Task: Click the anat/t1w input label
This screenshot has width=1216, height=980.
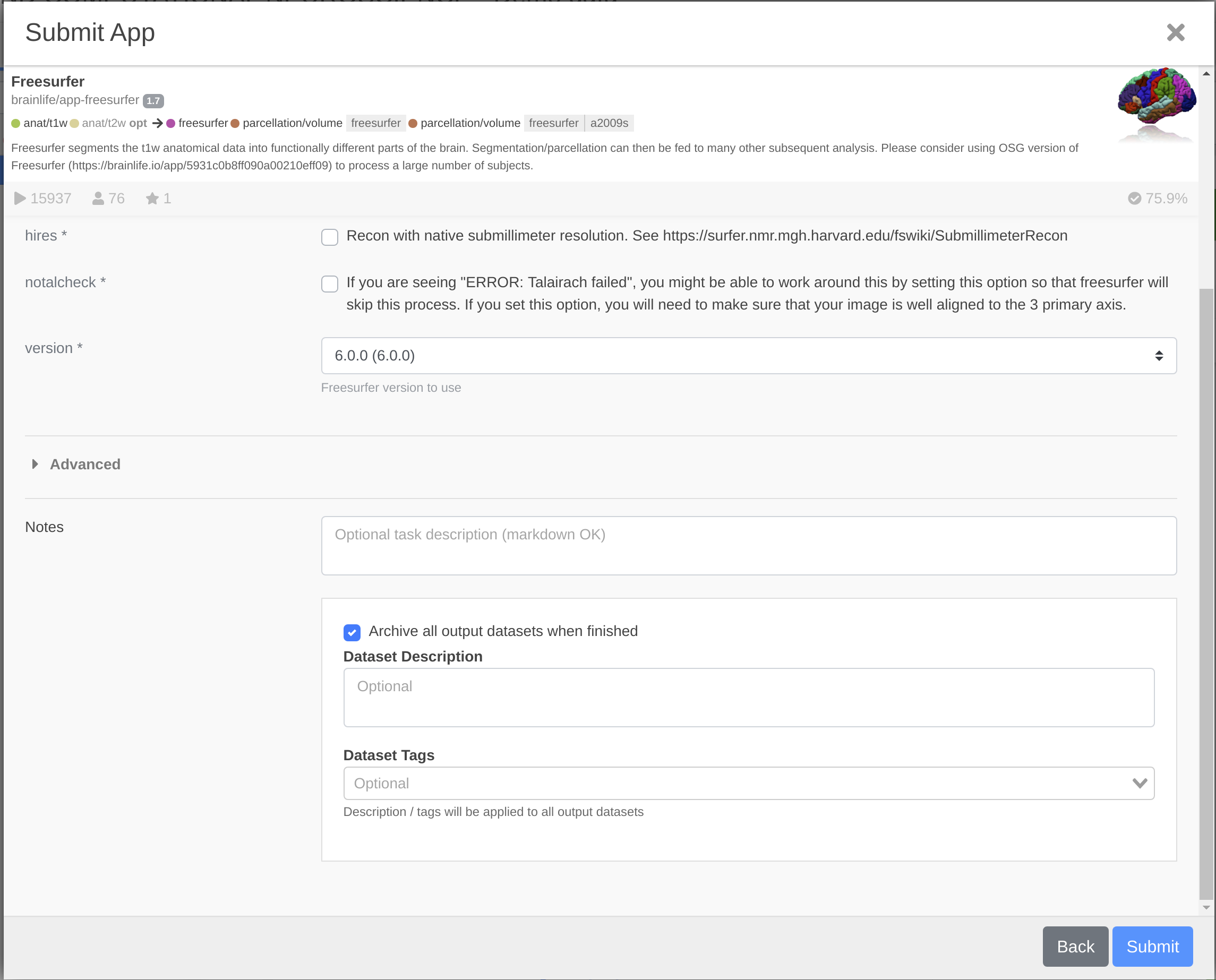Action: [45, 123]
